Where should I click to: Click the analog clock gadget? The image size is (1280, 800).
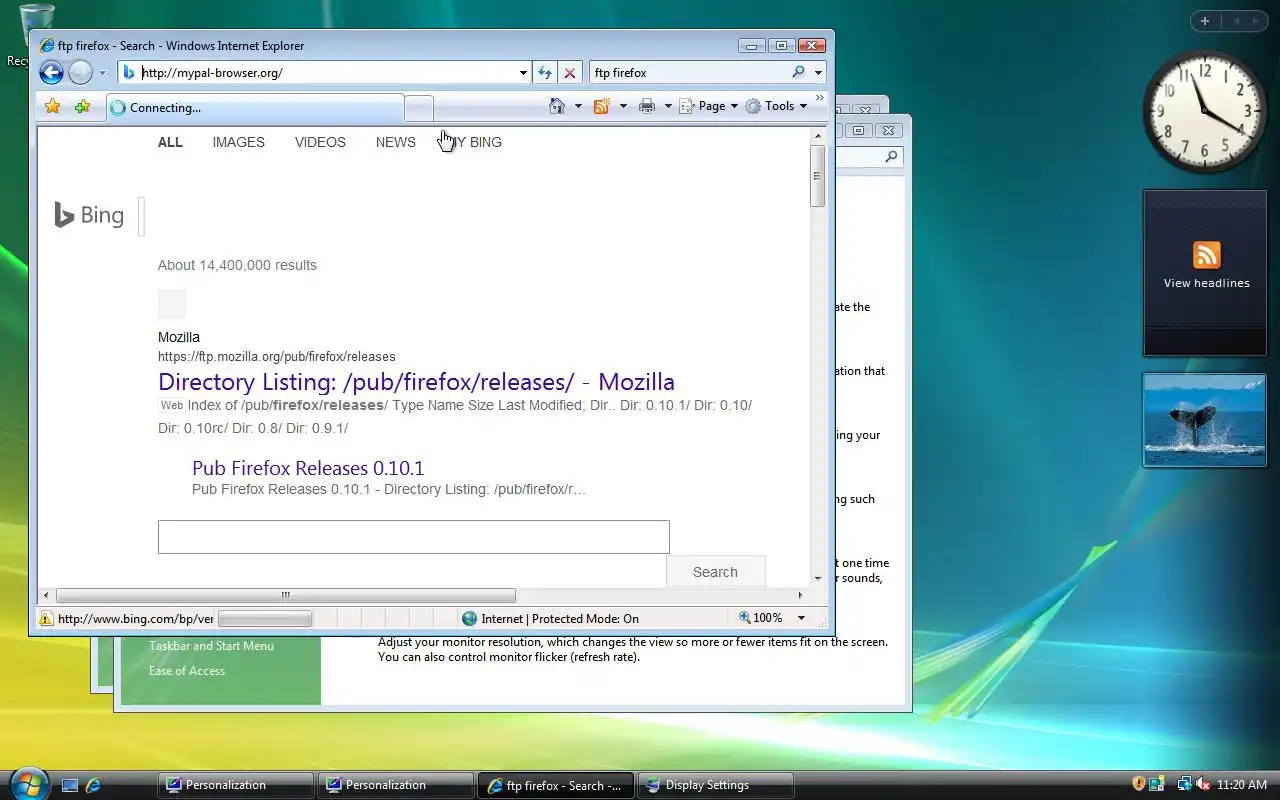tap(1204, 110)
